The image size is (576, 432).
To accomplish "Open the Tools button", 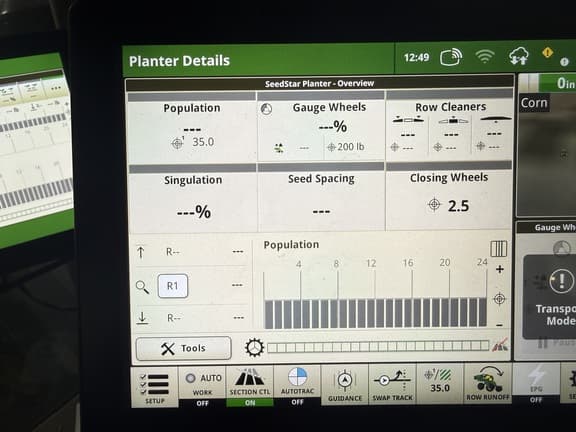I will [x=184, y=348].
